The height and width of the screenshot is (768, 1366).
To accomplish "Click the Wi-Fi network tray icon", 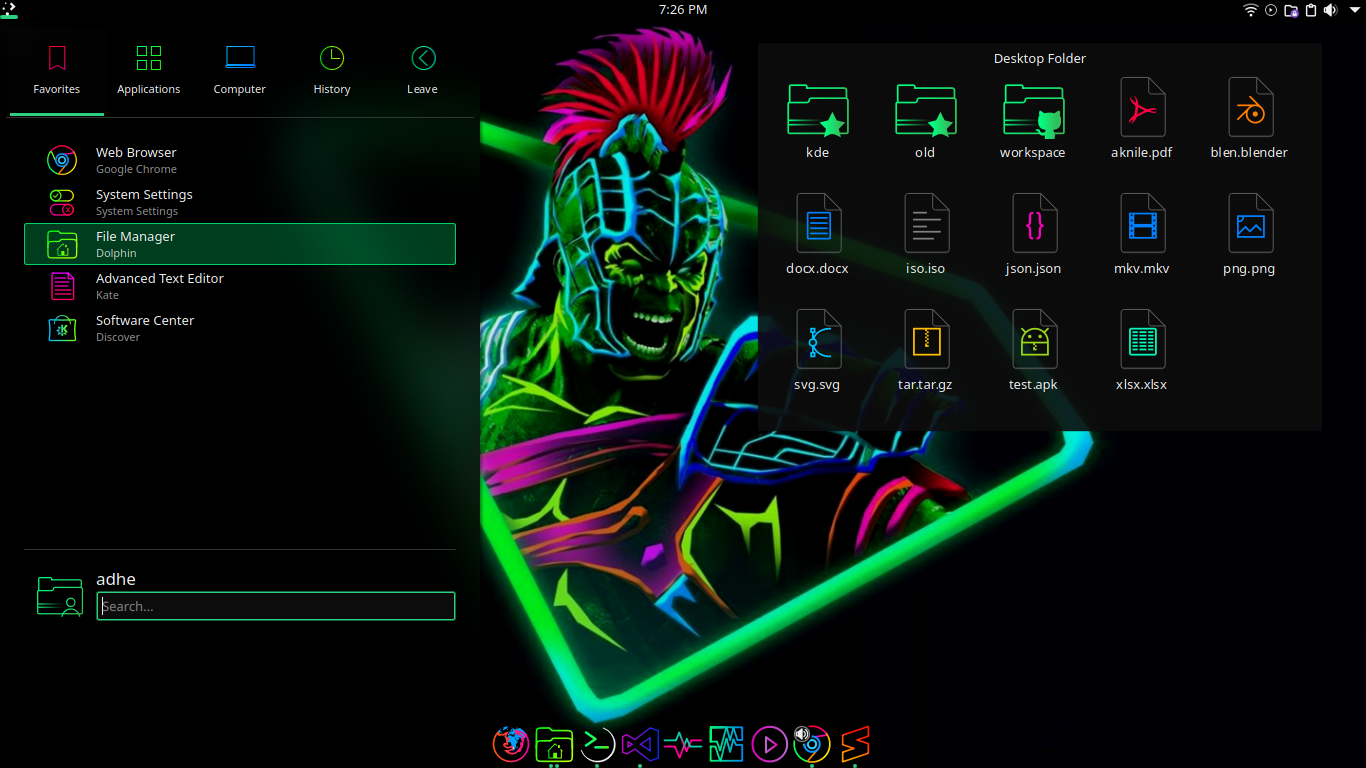I will pyautogui.click(x=1251, y=10).
